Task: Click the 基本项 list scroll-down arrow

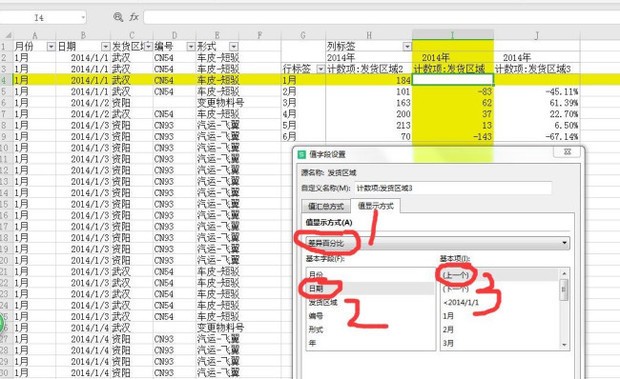Action: tap(564, 345)
